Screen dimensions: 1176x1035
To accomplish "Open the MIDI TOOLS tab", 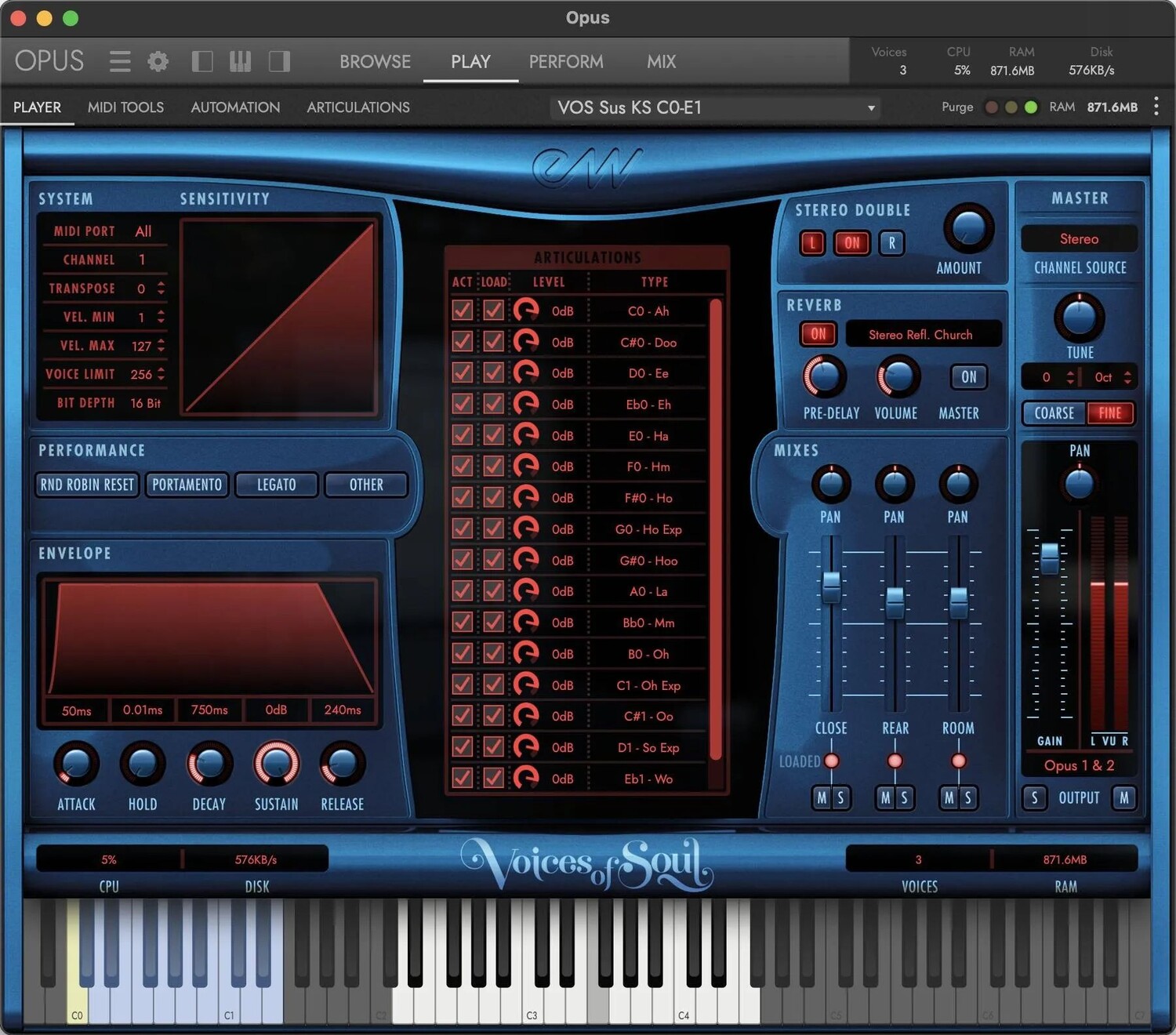I will click(125, 107).
